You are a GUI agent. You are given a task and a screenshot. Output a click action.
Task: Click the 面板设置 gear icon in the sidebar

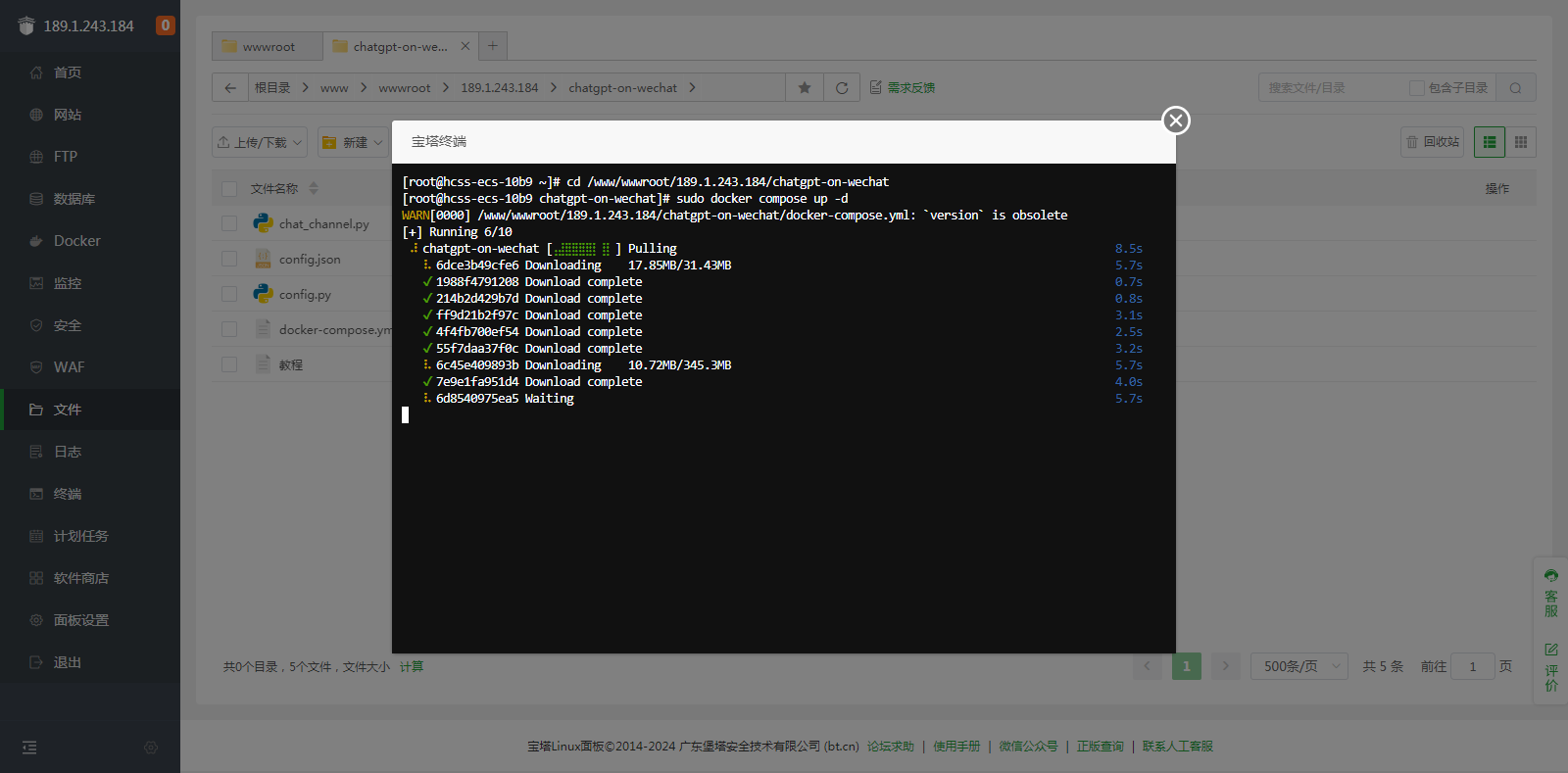(36, 620)
